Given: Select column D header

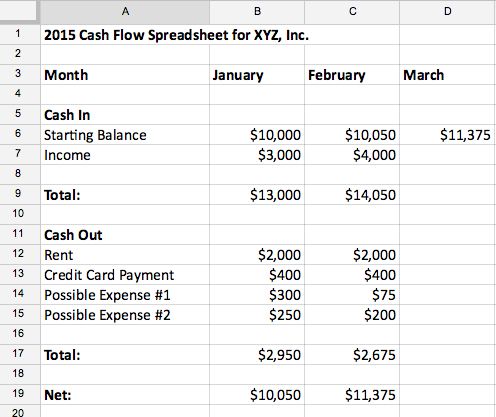Looking at the screenshot, I should point(447,12).
